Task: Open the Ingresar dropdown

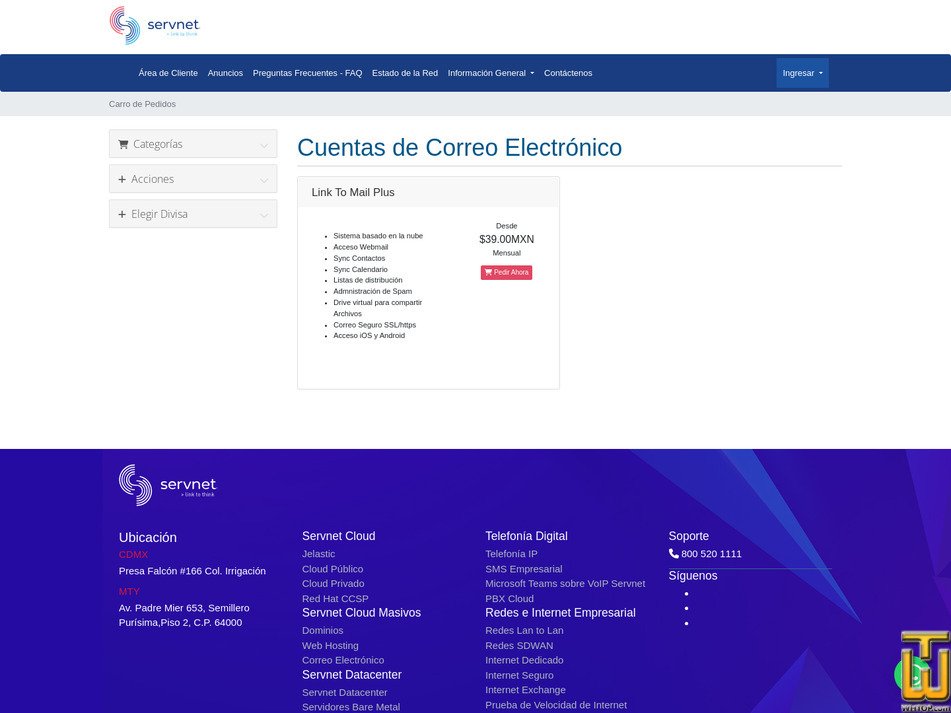Action: 802,73
